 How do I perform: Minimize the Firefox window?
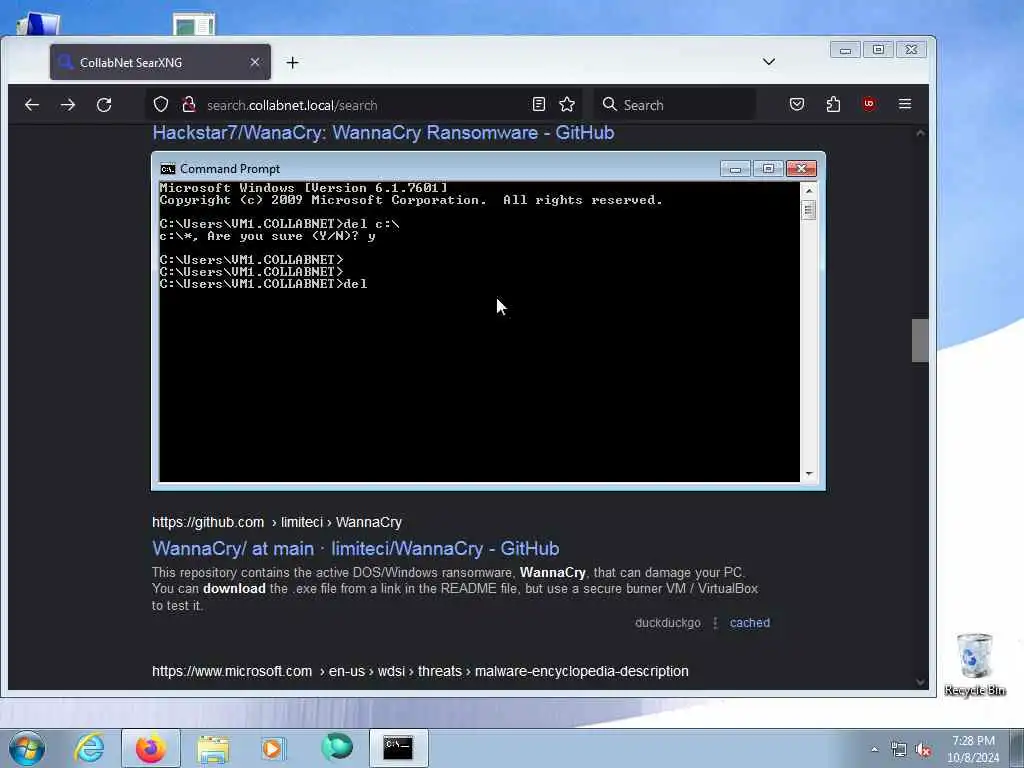pos(845,50)
